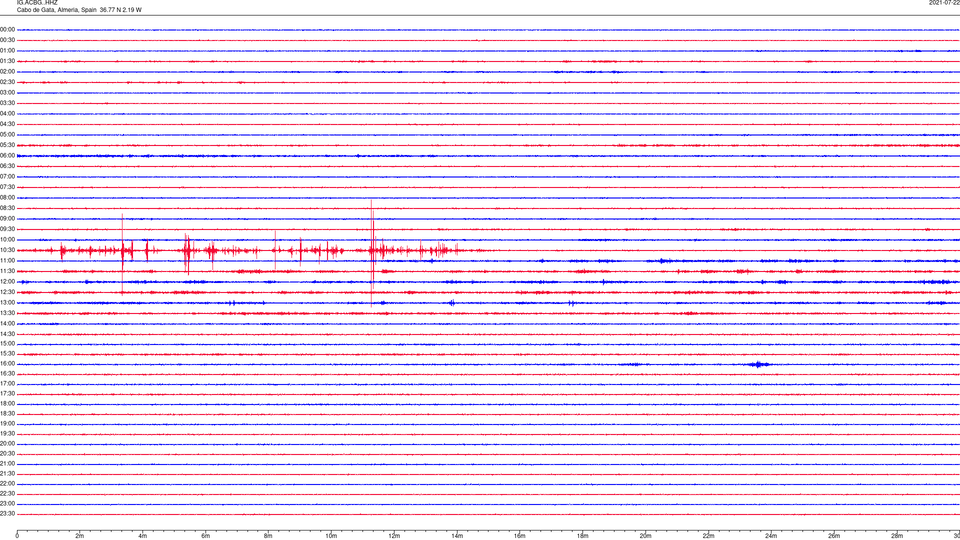The width and height of the screenshot is (960, 540).
Task: Pick the 03:00 row label
Action: click(7, 92)
